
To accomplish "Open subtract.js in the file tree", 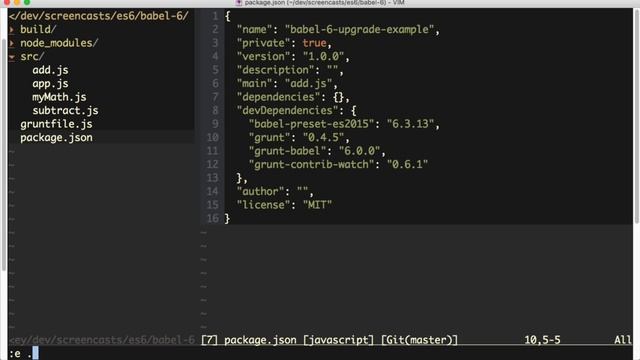I will [x=65, y=111].
